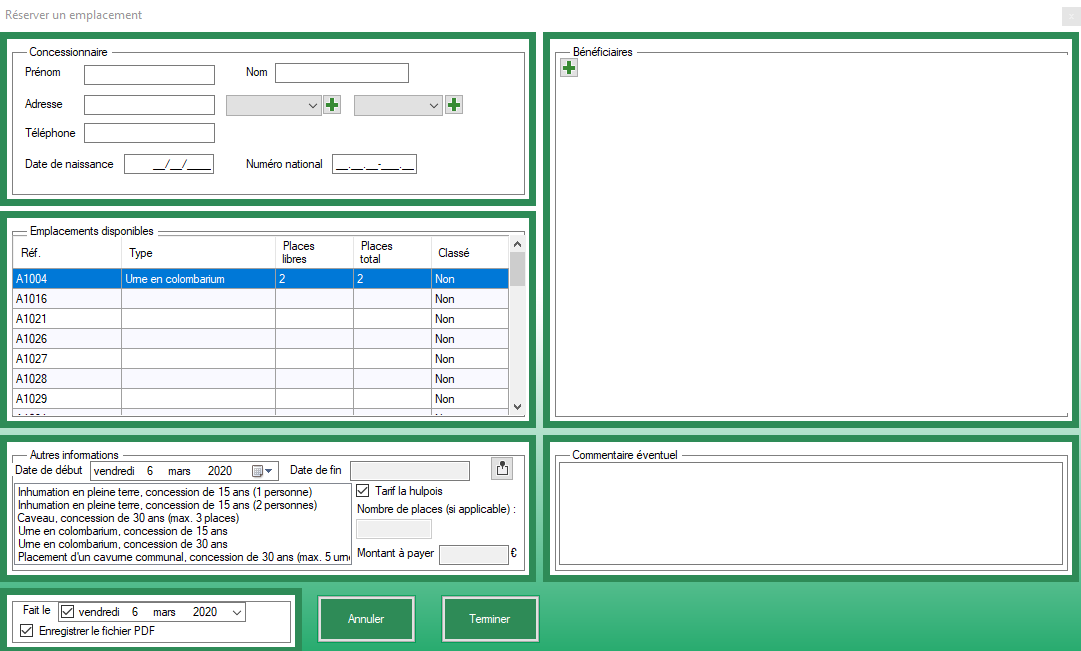1081x651 pixels.
Task: Expand the second combo box in Adresse row
Action: pos(433,105)
